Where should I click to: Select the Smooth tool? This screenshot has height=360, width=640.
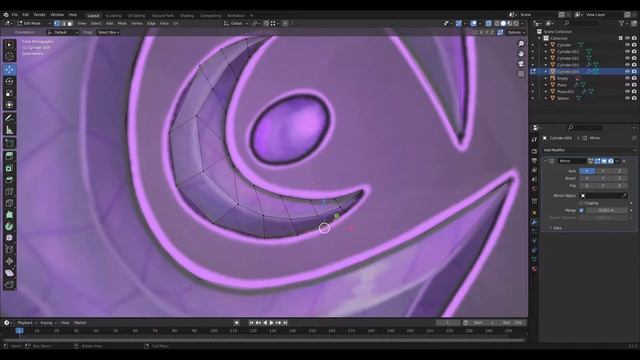[9, 238]
